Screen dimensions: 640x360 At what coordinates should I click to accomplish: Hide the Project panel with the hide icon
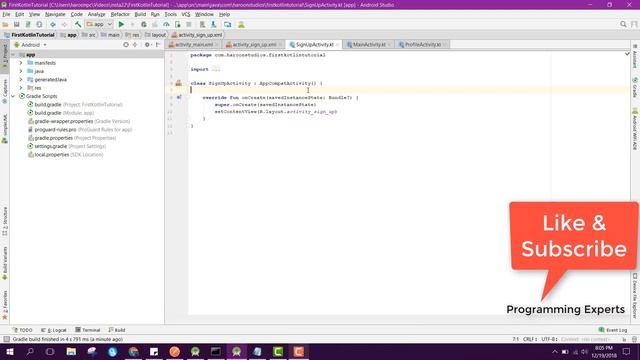(158, 44)
